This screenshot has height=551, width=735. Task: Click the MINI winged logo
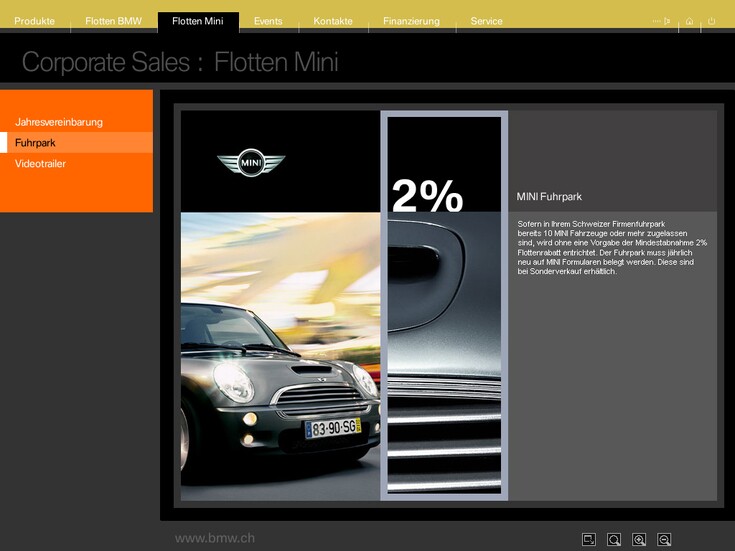[x=251, y=163]
